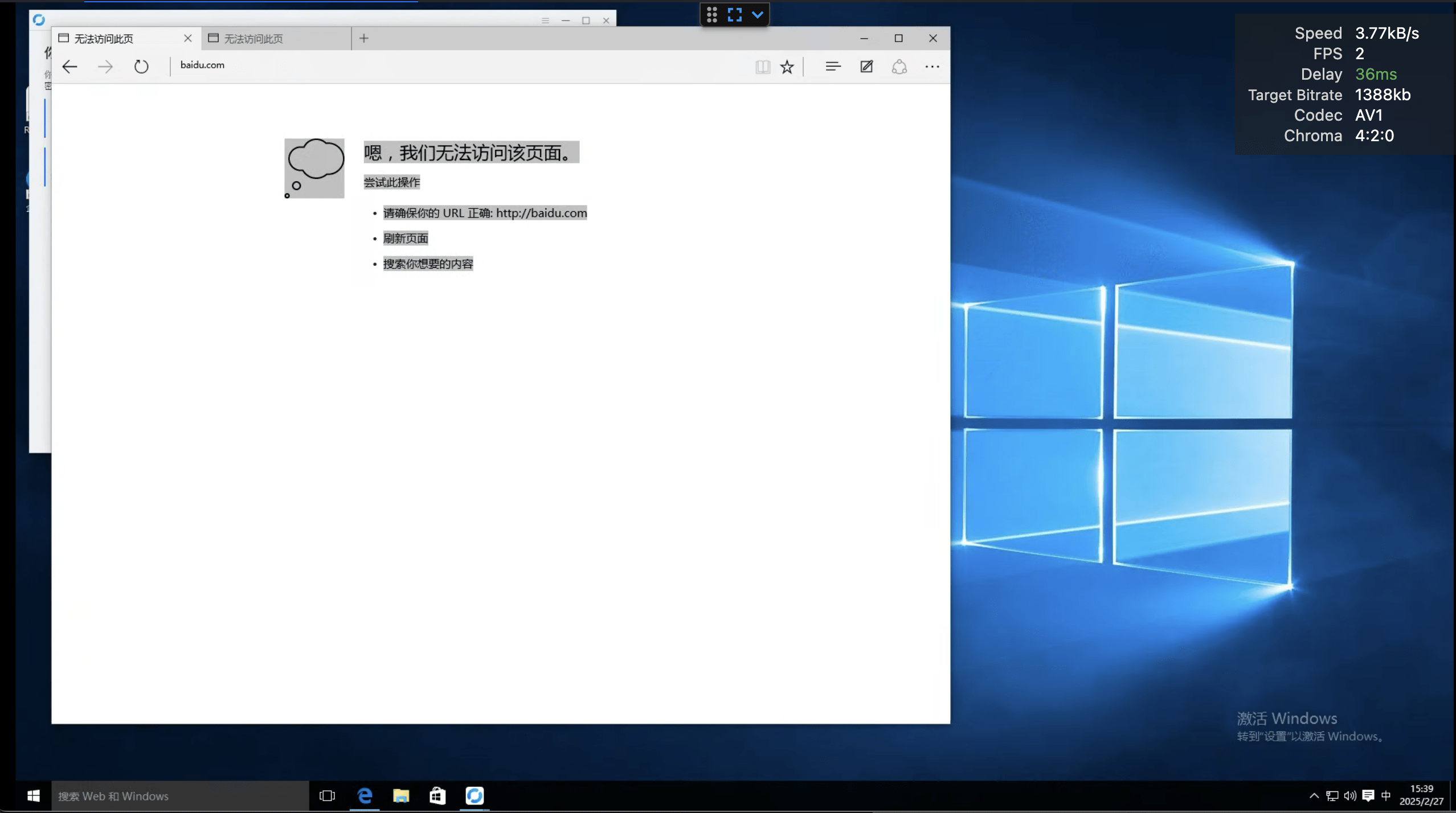Minimize the Edge browser window
The height and width of the screenshot is (813, 1456).
click(x=864, y=38)
